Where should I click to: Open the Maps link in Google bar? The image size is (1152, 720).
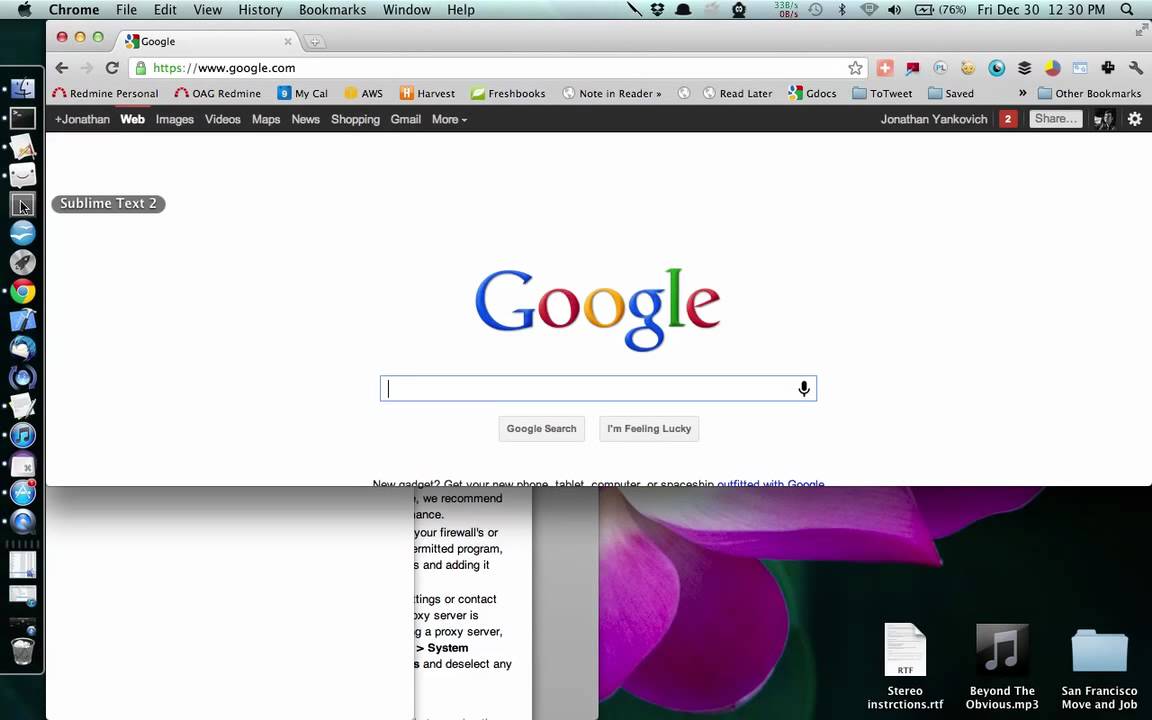click(266, 119)
